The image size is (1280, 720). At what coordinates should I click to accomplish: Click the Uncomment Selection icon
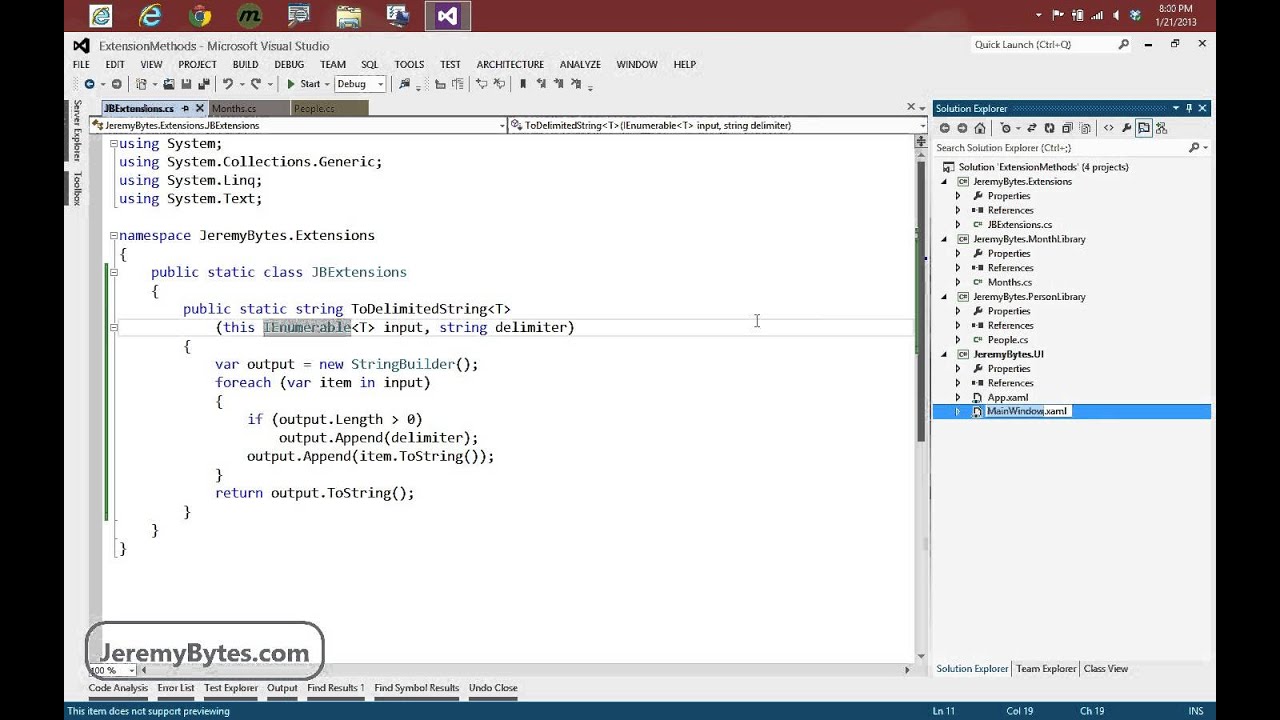(x=499, y=84)
